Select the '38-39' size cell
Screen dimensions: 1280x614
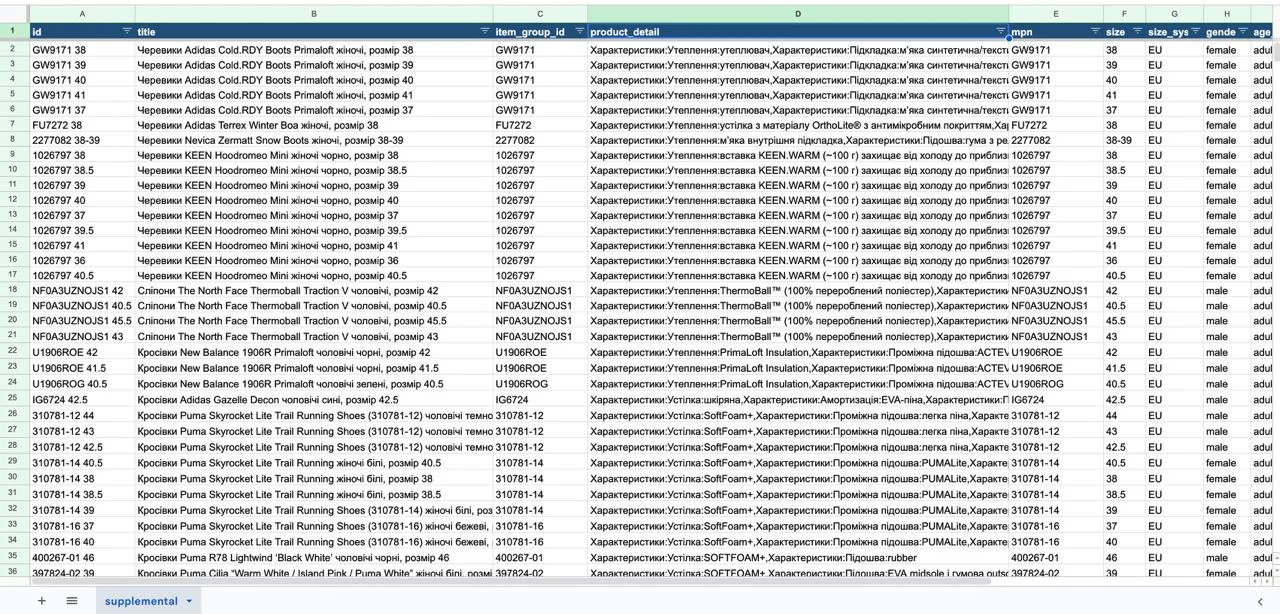pos(1125,141)
